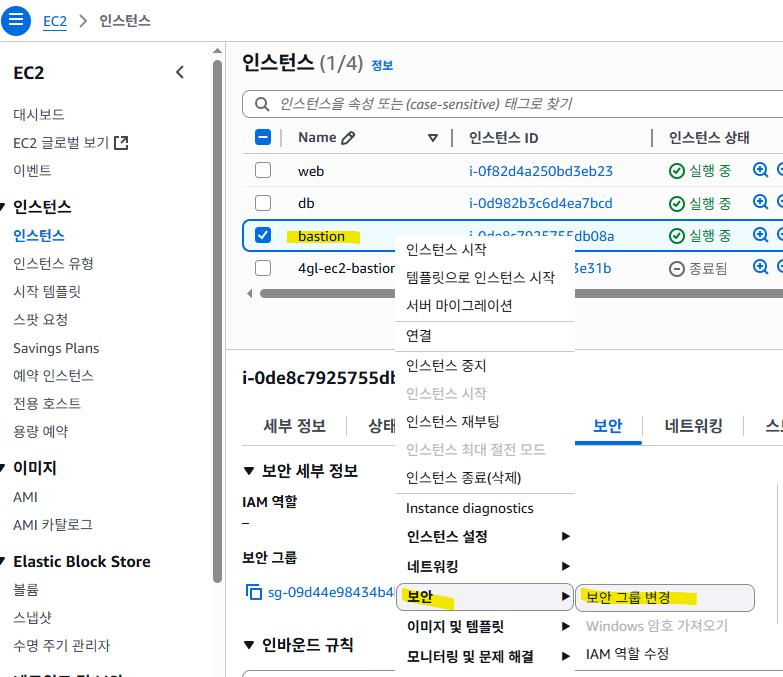Open 스냅샷 in the sidebar
The height and width of the screenshot is (677, 783).
pos(32,618)
